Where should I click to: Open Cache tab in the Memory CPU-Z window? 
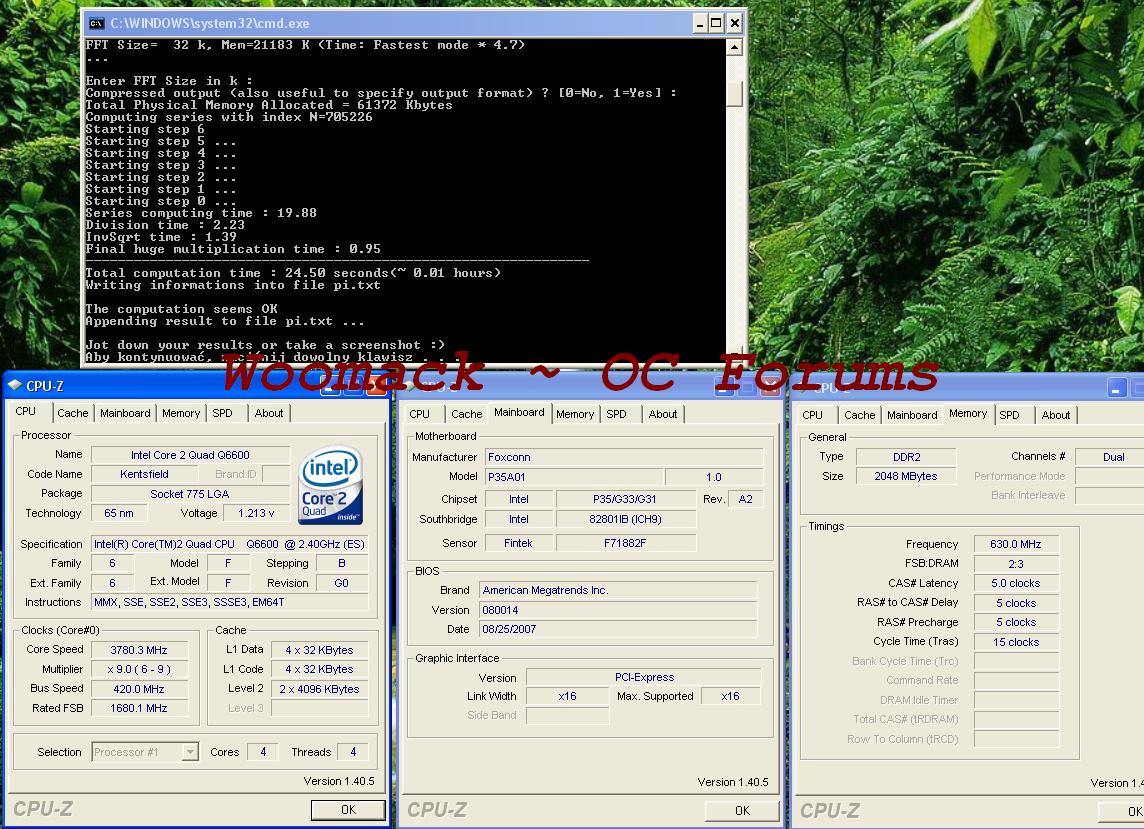[859, 414]
